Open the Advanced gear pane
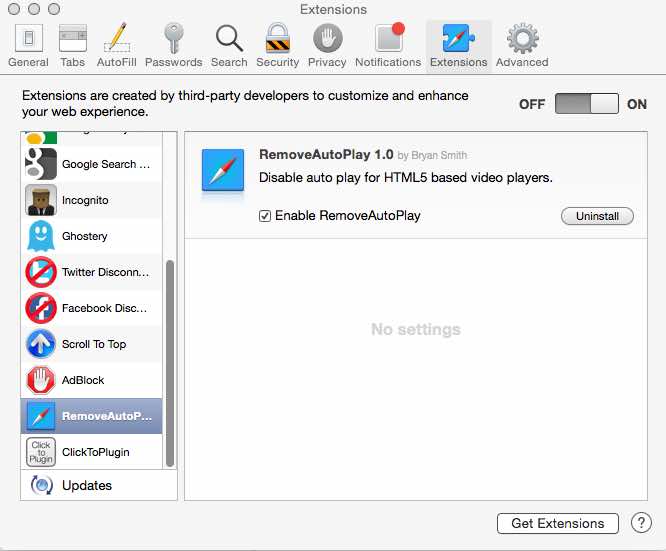Viewport: 666px width, 551px height. (x=522, y=45)
